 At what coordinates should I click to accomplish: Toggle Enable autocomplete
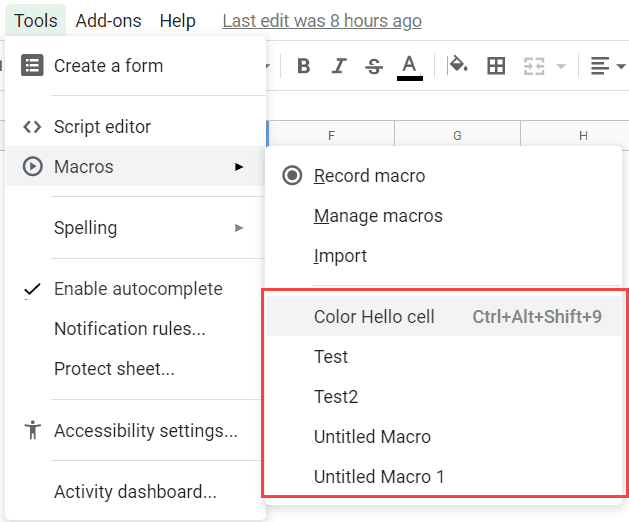tap(136, 289)
